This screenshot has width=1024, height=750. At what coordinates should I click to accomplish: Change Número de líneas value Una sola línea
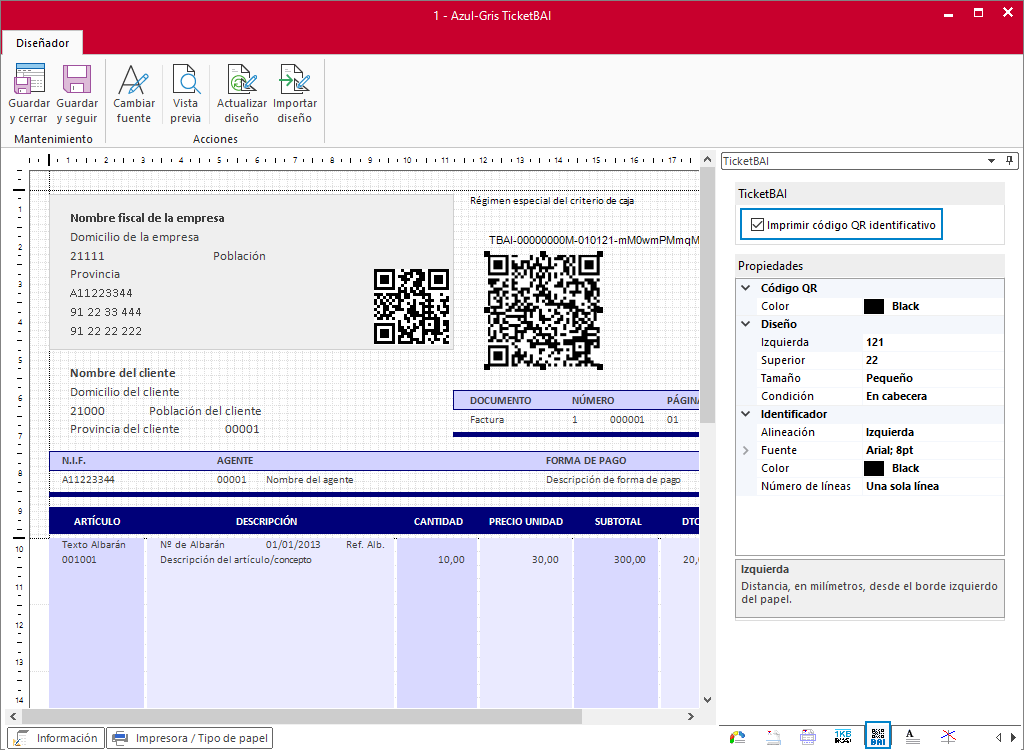pyautogui.click(x=933, y=486)
